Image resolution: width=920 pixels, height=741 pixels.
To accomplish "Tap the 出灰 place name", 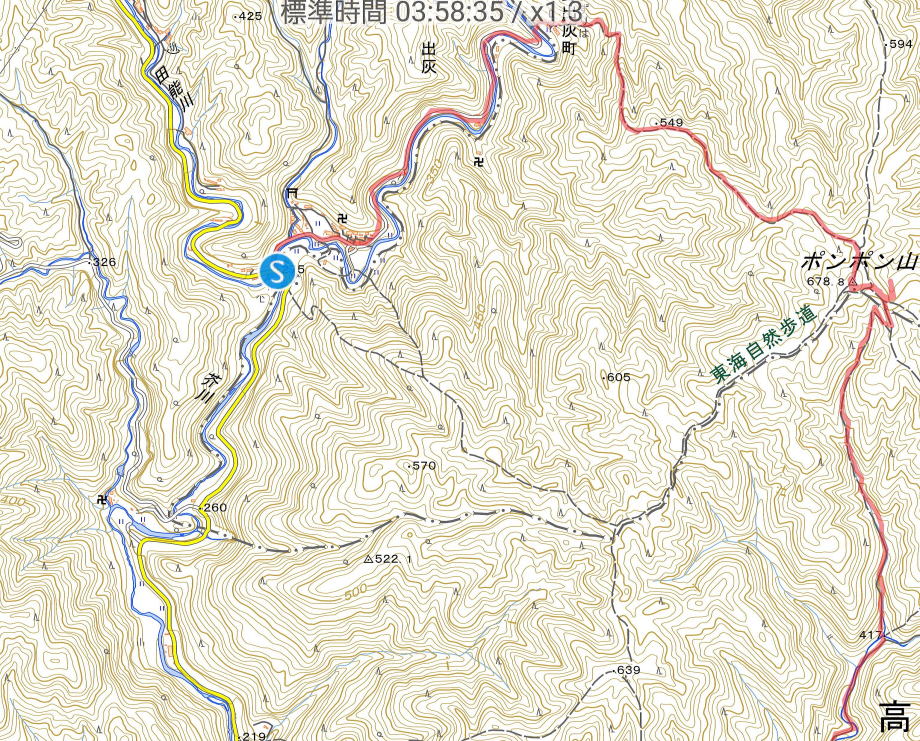I will pyautogui.click(x=429, y=59).
